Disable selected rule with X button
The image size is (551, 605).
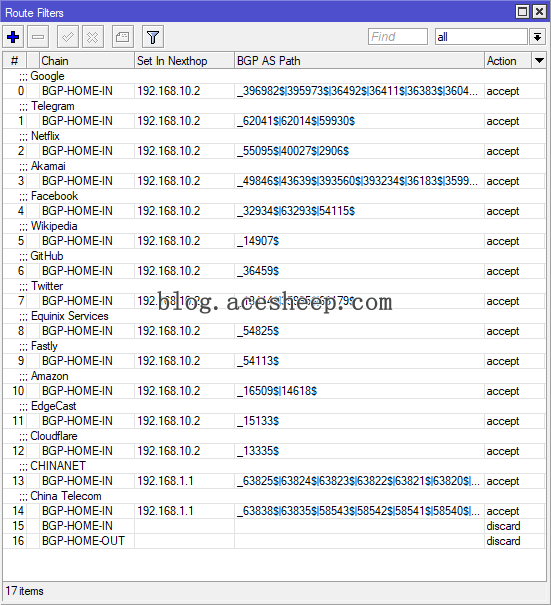[93, 37]
